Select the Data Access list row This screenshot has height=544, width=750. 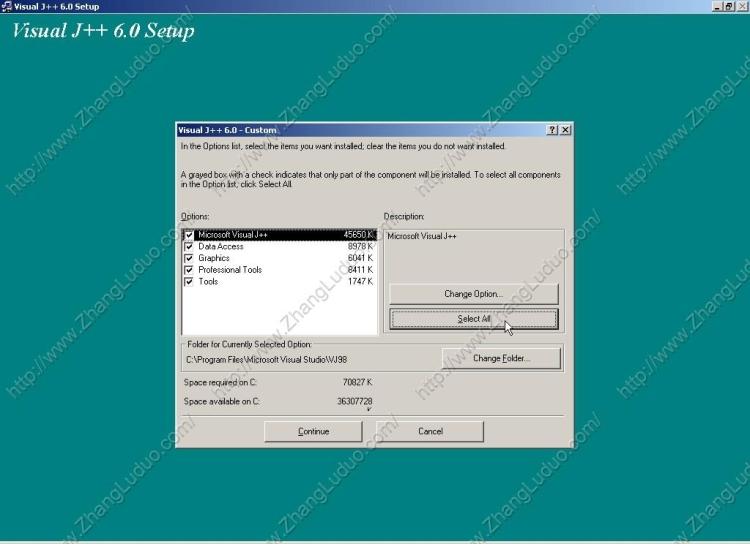tap(279, 246)
